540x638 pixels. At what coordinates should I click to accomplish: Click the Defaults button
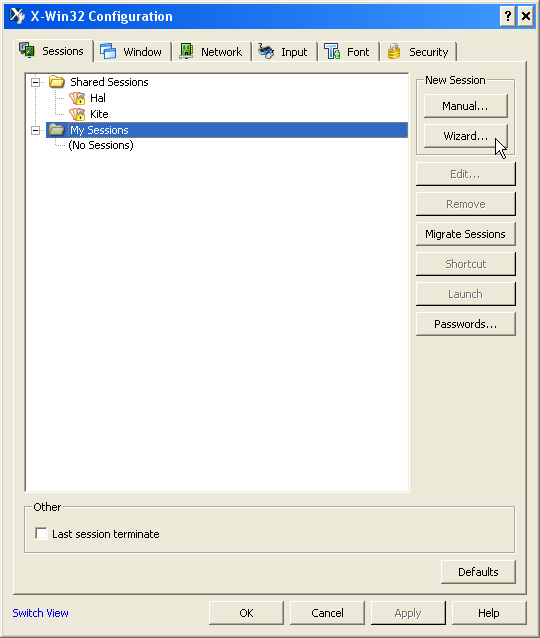[478, 572]
